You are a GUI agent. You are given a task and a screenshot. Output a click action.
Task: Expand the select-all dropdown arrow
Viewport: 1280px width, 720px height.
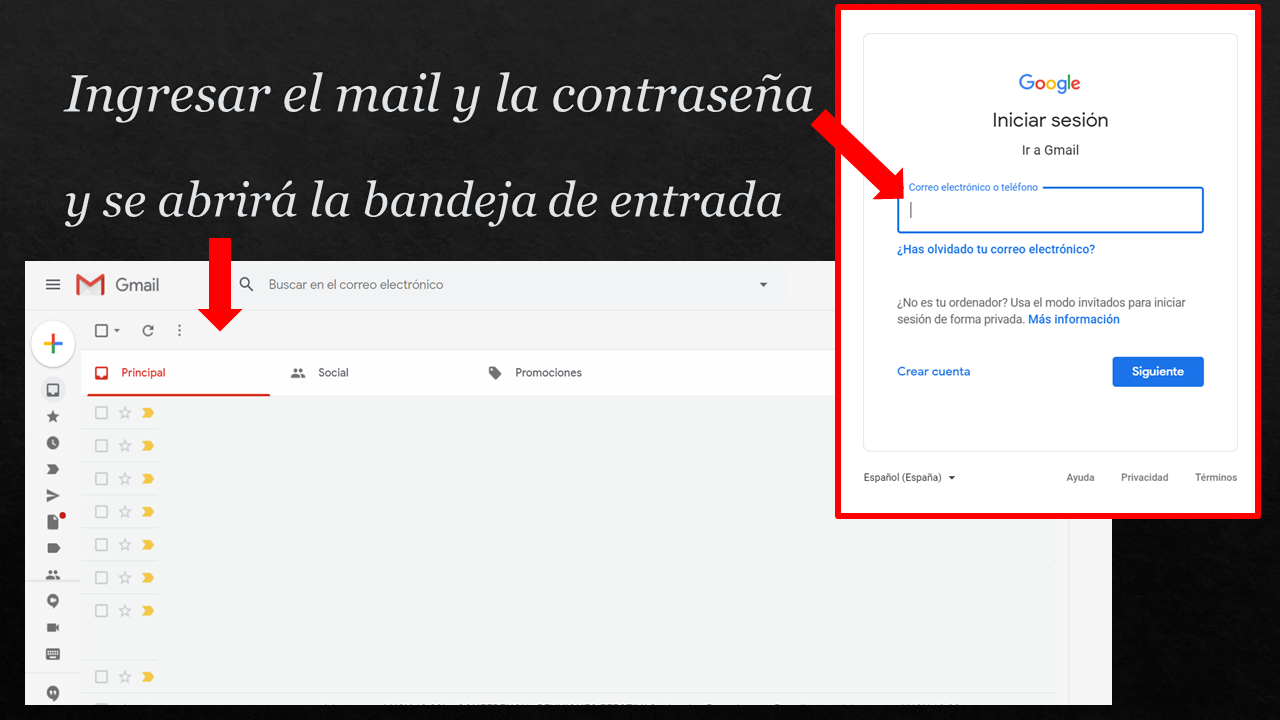[x=117, y=331]
